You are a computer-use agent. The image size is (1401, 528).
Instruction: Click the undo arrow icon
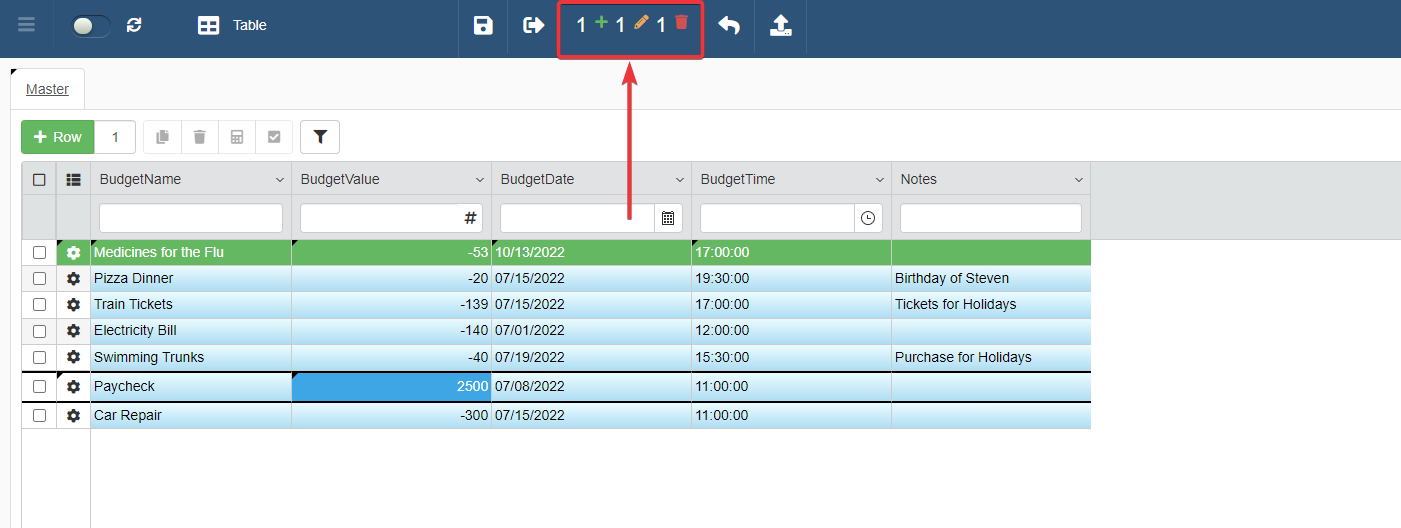729,26
